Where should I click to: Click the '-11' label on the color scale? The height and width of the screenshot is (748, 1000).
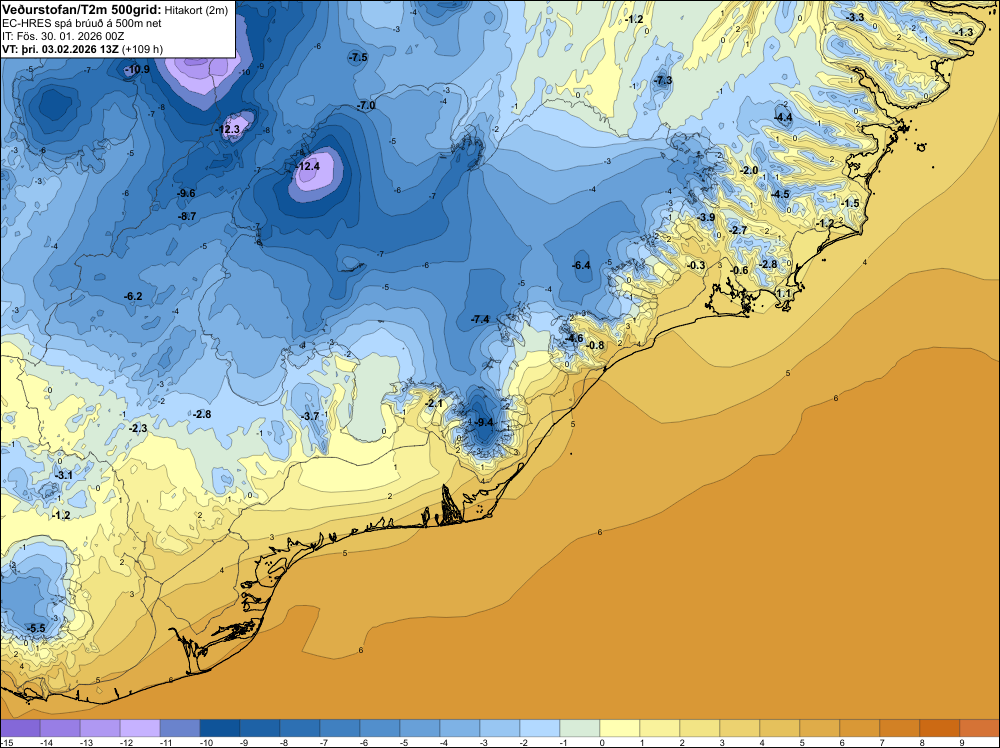166,742
